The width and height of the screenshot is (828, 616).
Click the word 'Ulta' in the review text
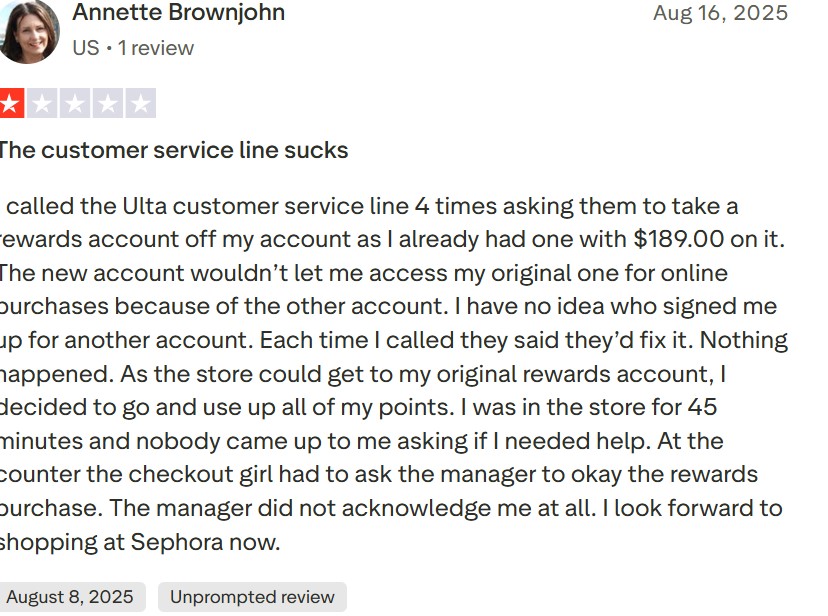click(144, 206)
